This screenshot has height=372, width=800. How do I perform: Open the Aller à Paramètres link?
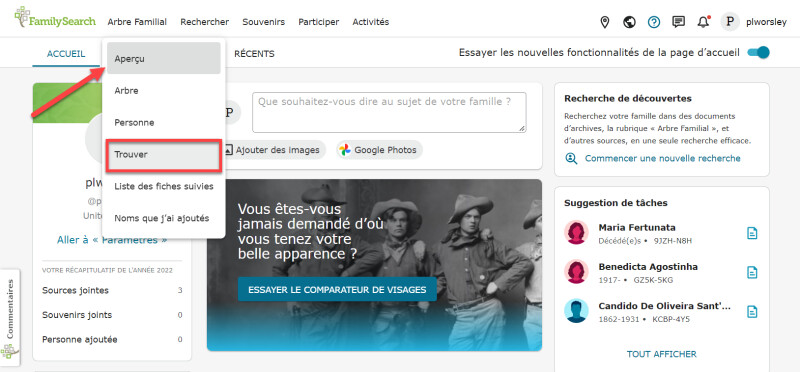pyautogui.click(x=112, y=239)
